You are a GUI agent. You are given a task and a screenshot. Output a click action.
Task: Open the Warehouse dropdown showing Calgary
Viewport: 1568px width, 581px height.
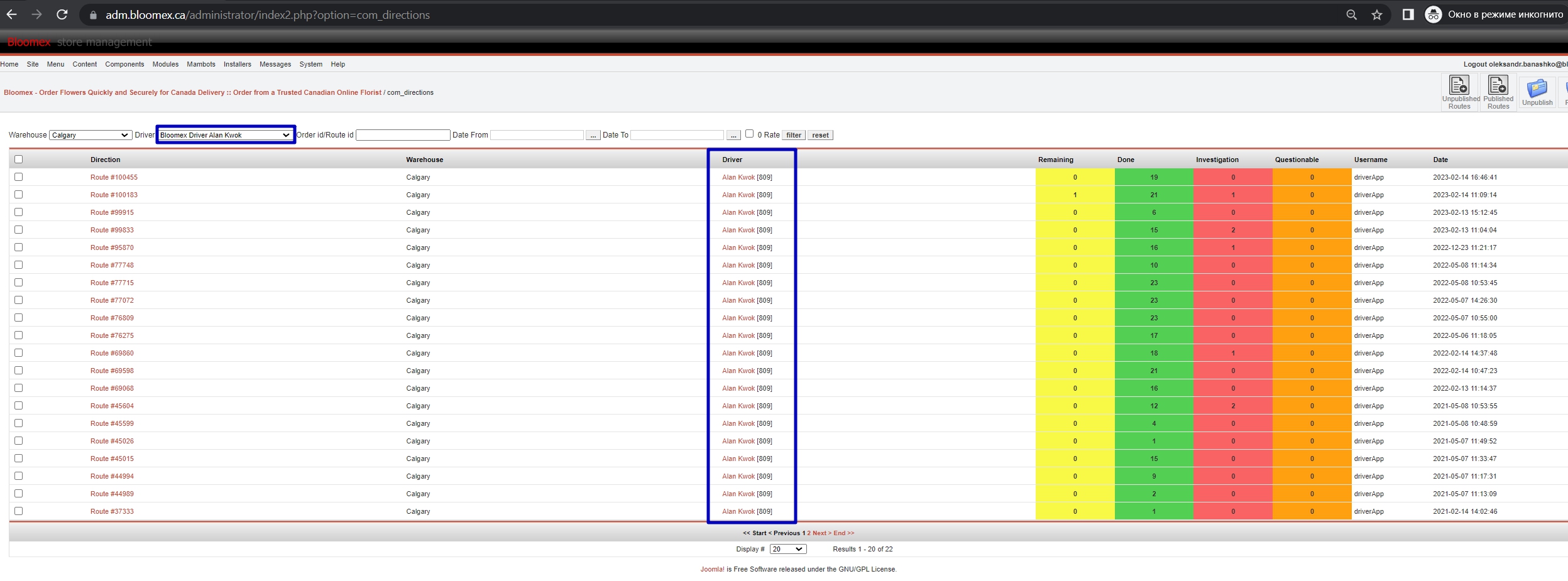pos(90,135)
